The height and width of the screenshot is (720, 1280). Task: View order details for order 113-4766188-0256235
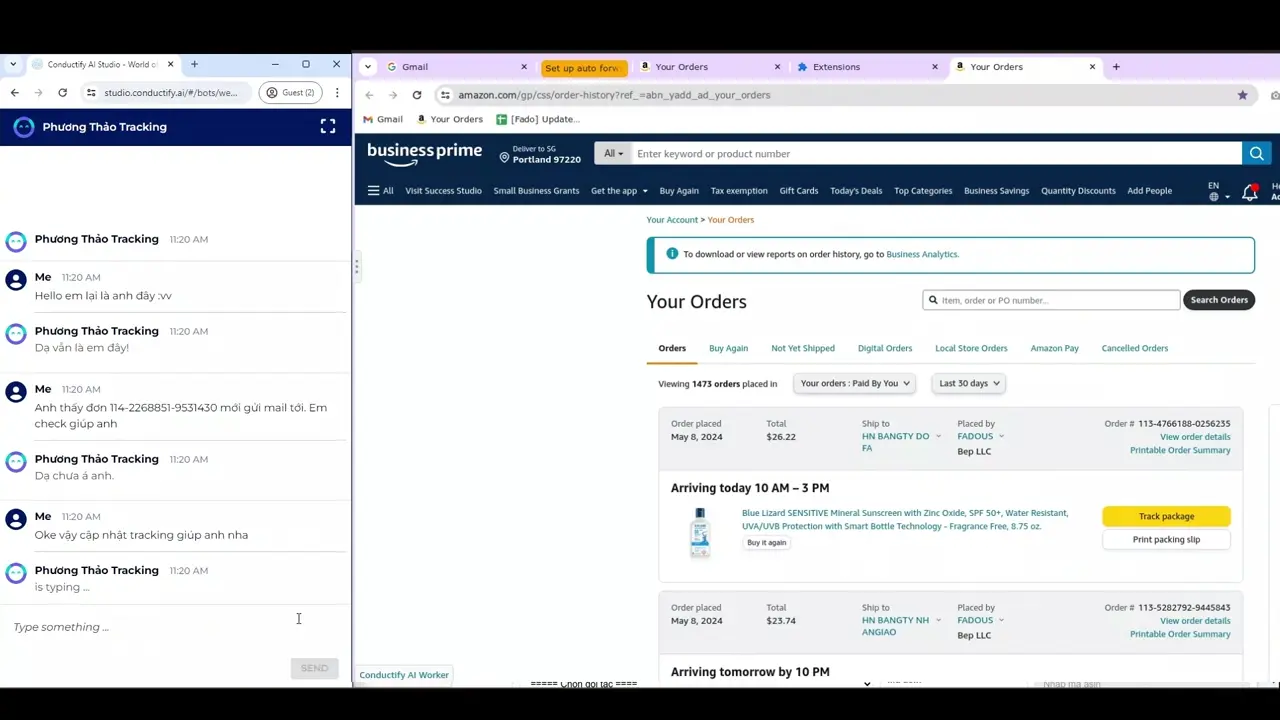[x=1195, y=437]
